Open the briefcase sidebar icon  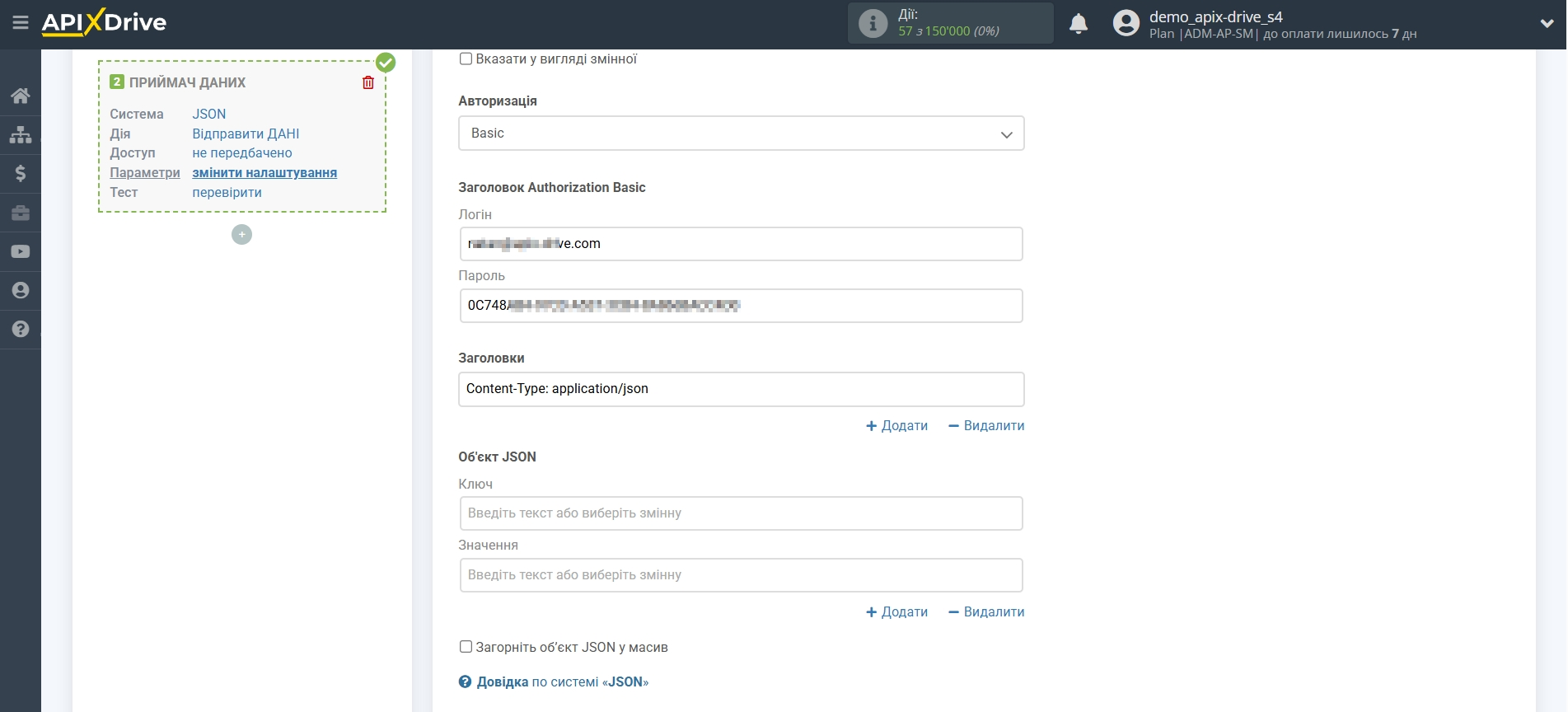click(21, 213)
